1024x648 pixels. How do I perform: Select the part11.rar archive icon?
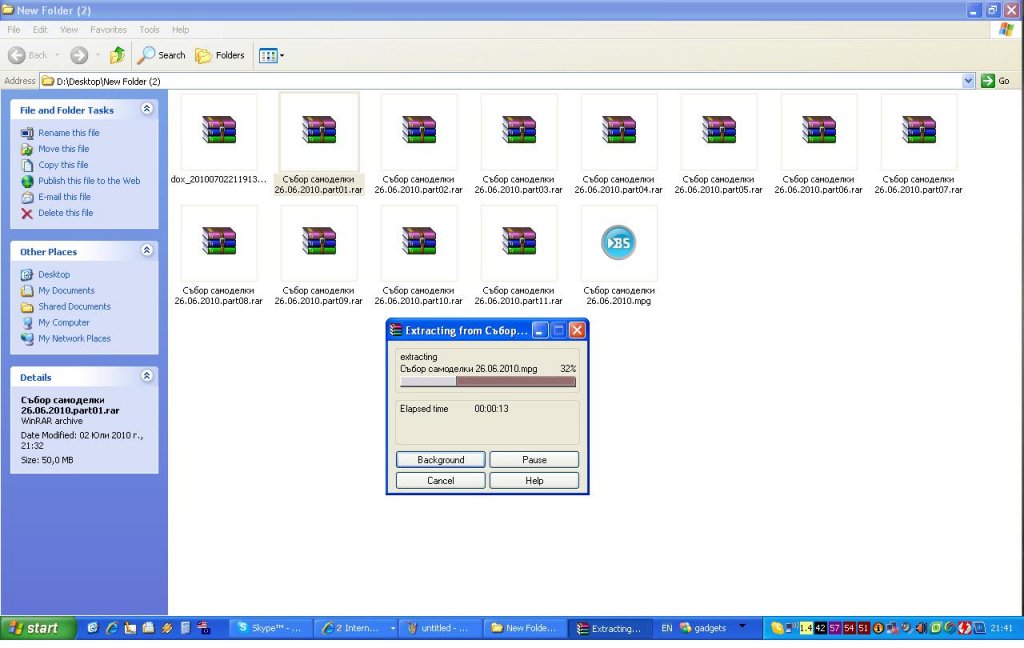tap(519, 242)
